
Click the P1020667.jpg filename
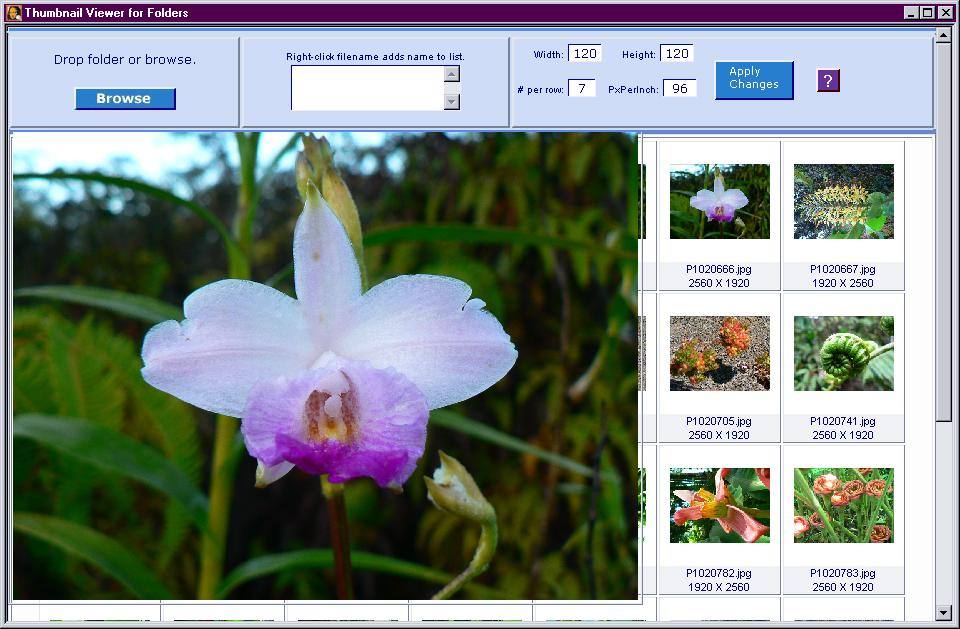tap(842, 269)
